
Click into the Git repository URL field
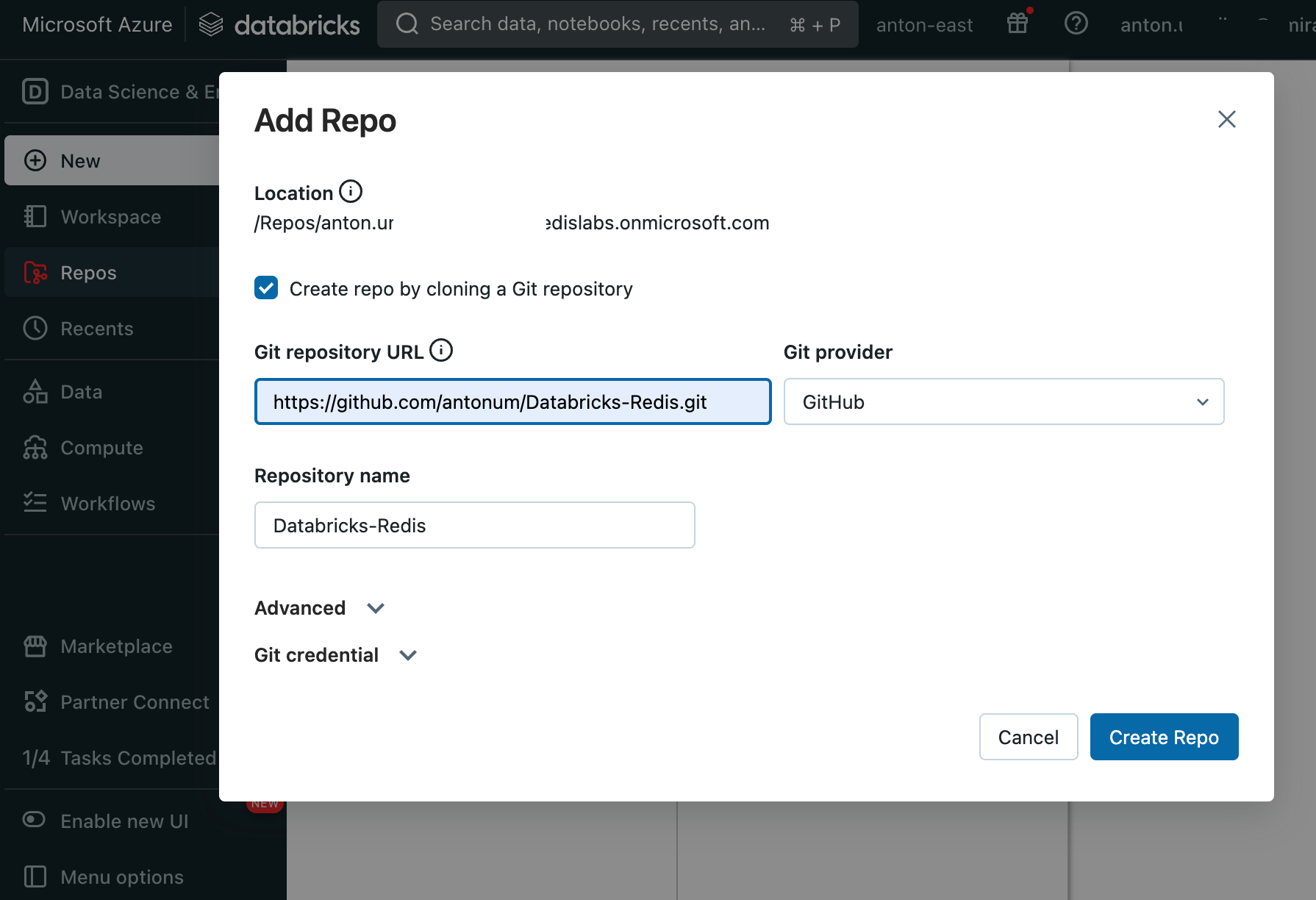click(512, 401)
